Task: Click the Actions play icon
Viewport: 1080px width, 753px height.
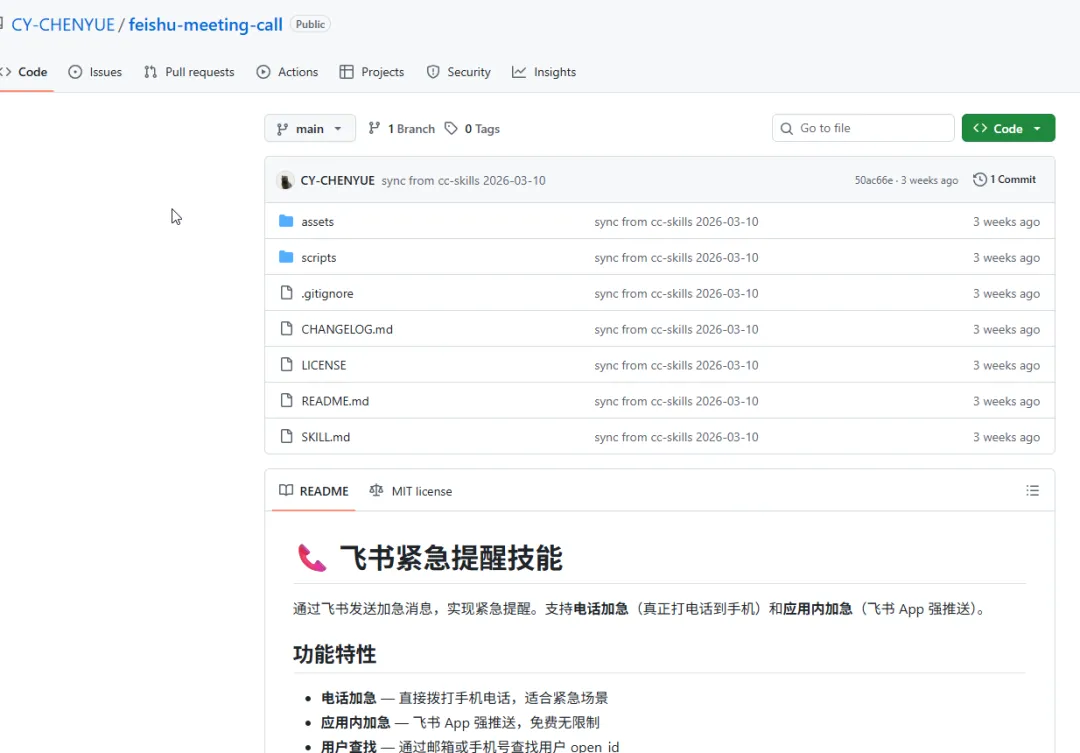Action: tap(263, 72)
